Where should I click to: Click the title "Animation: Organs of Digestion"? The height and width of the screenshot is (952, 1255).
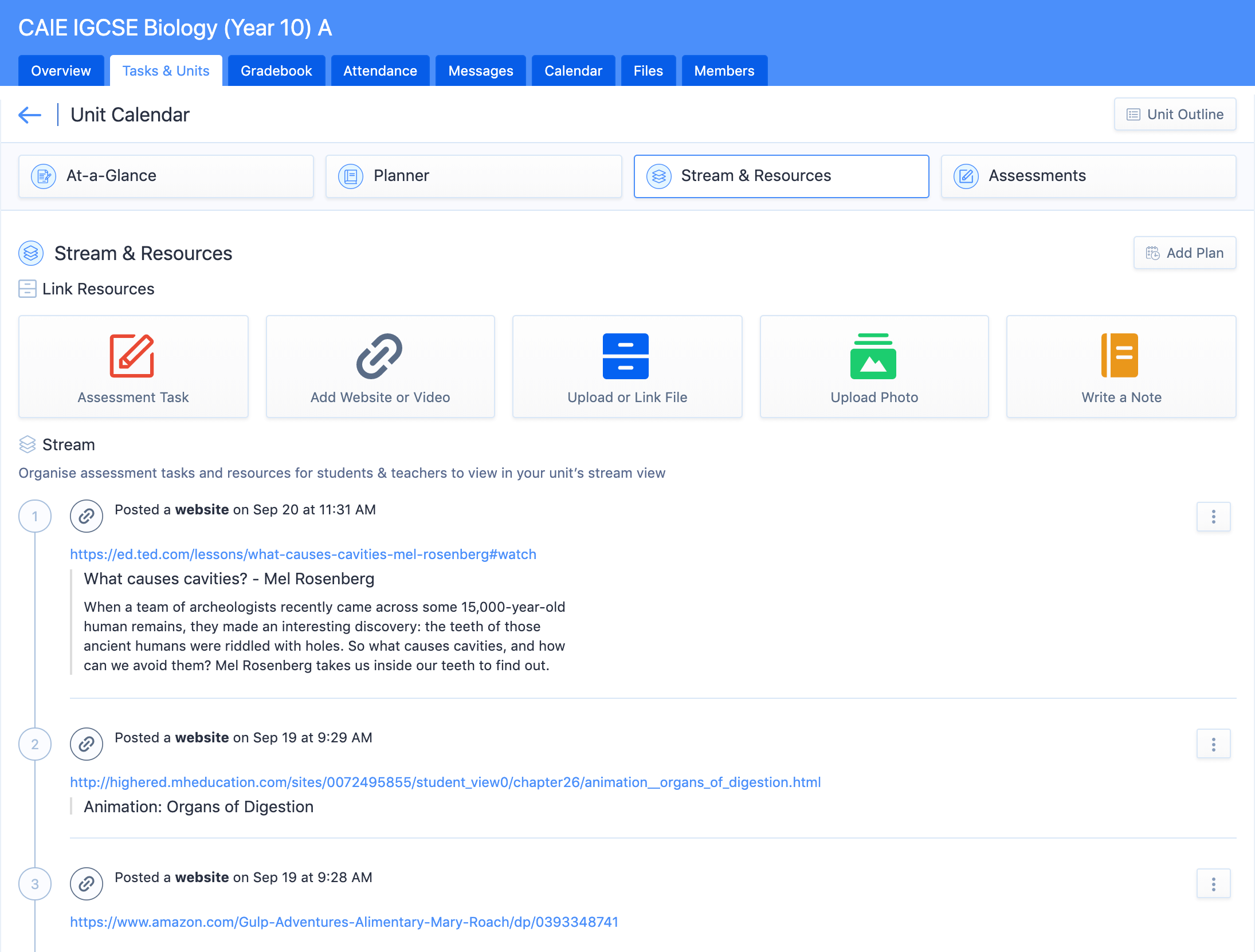(x=199, y=807)
